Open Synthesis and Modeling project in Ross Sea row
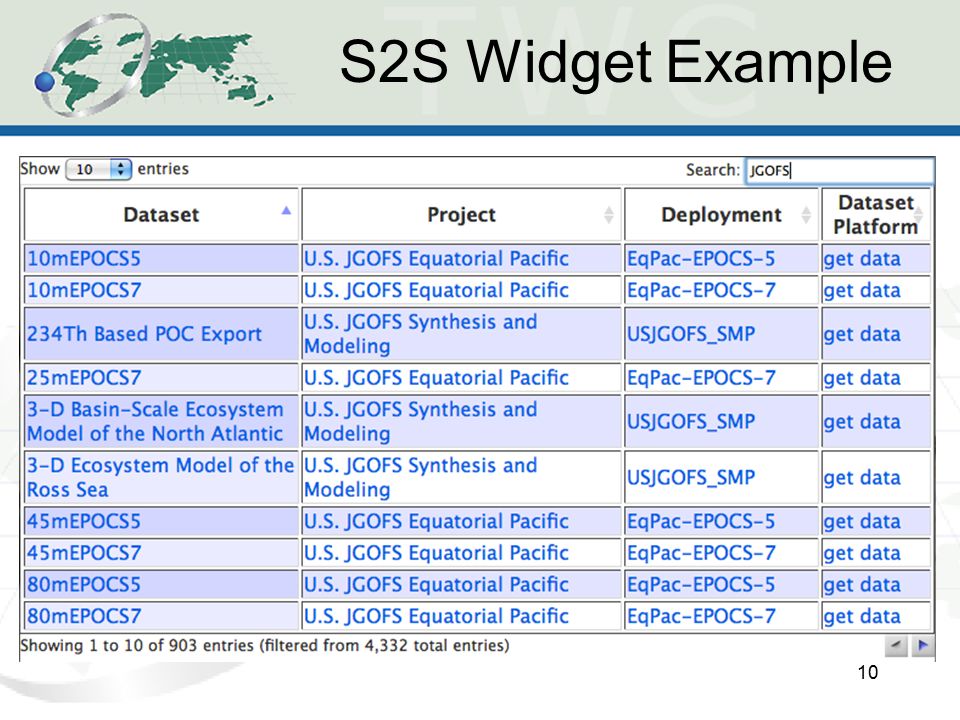Image resolution: width=960 pixels, height=720 pixels. pos(421,477)
